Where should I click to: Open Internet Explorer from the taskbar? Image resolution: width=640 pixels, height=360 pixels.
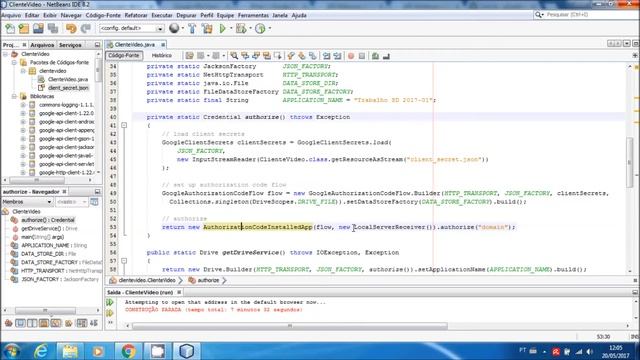40,351
